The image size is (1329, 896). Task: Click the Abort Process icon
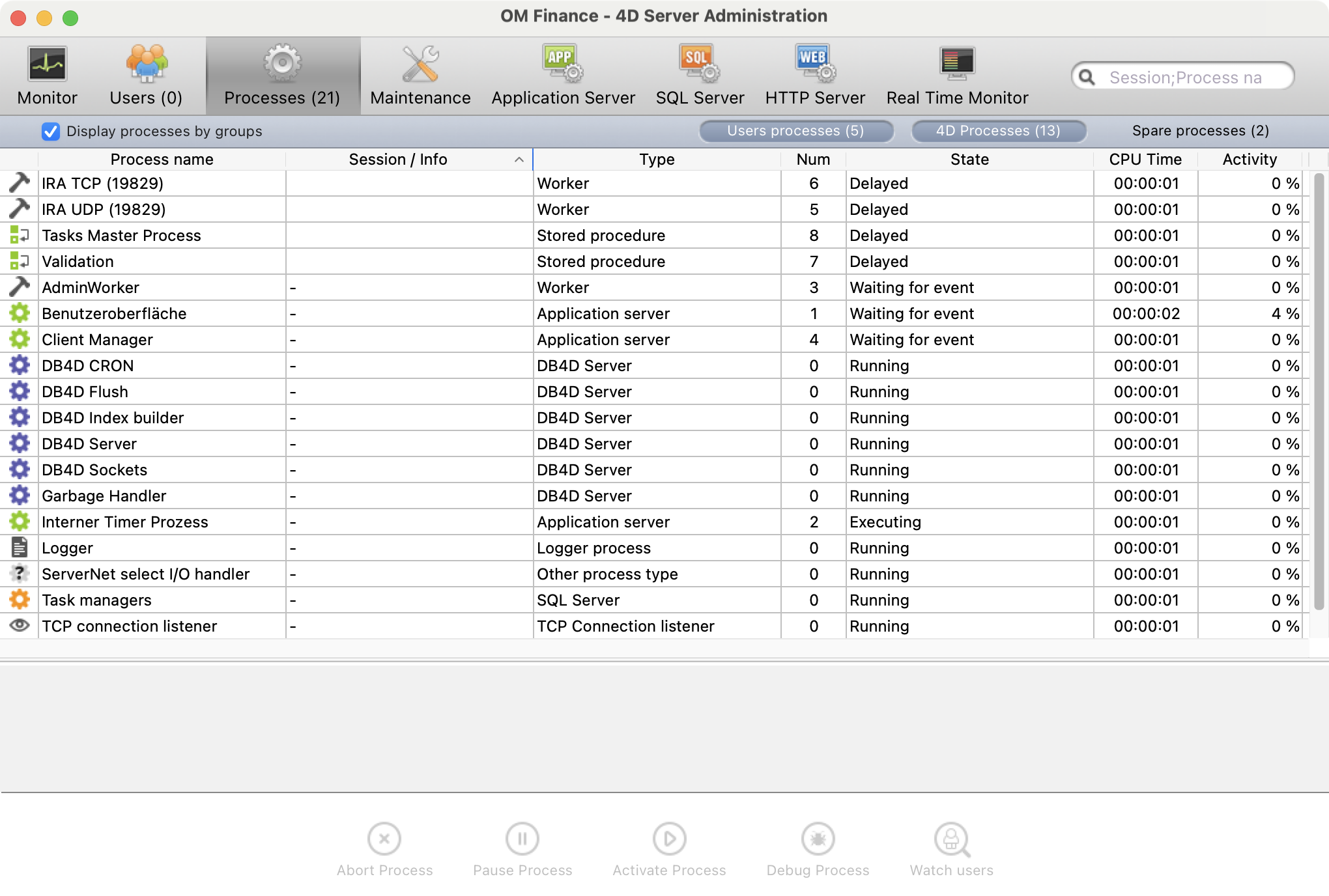[x=384, y=839]
